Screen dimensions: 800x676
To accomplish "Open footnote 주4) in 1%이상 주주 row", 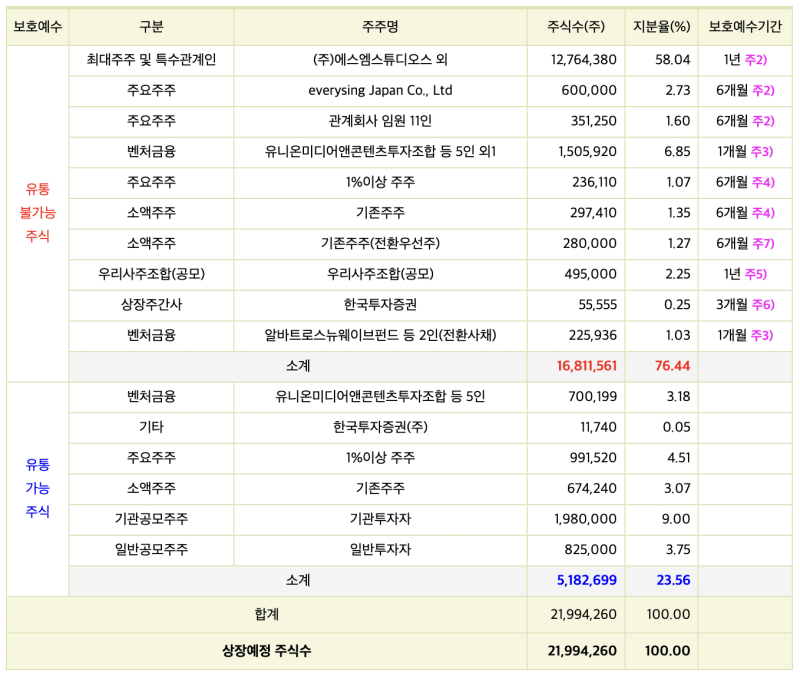I will (763, 183).
